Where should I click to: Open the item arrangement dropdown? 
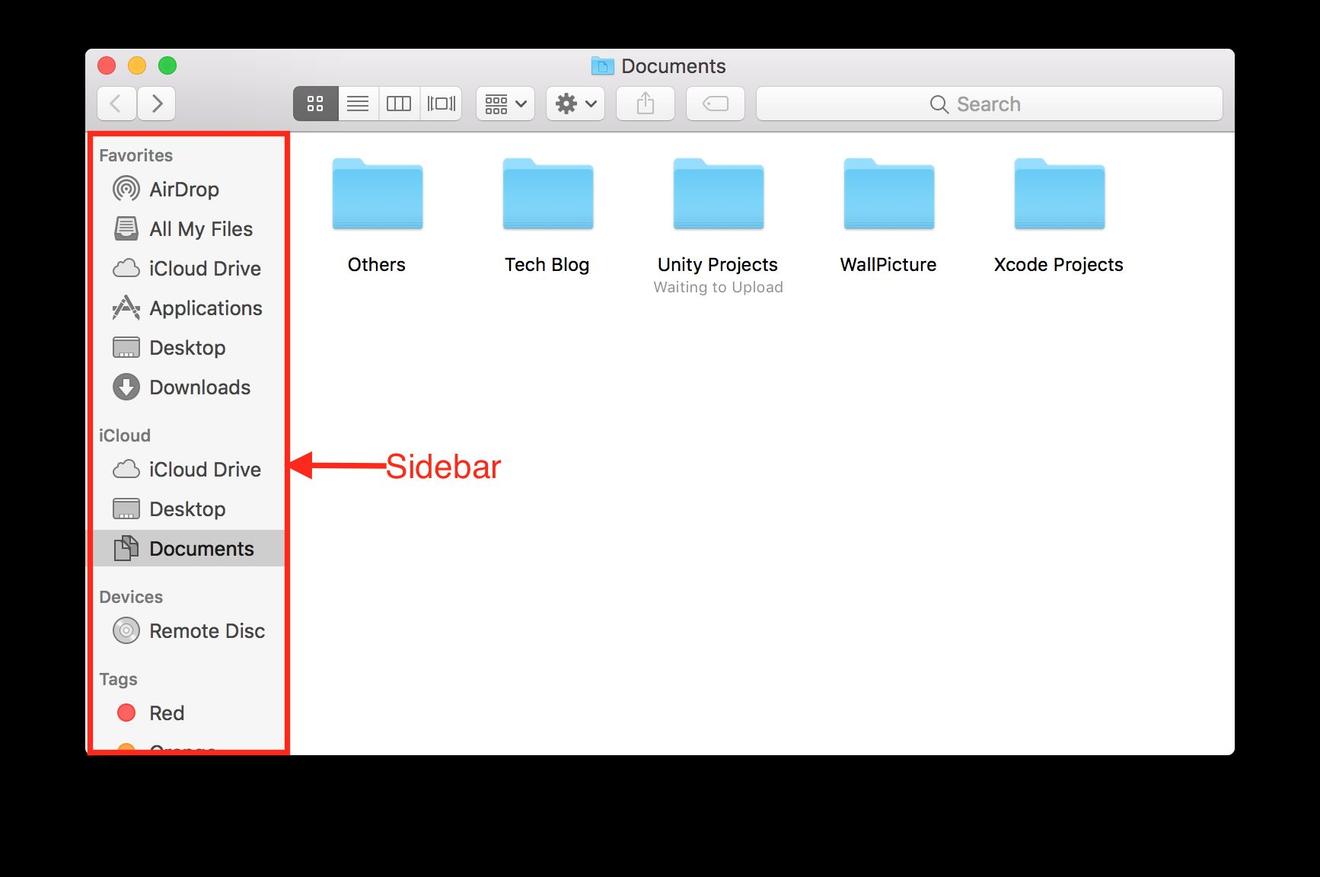(504, 103)
